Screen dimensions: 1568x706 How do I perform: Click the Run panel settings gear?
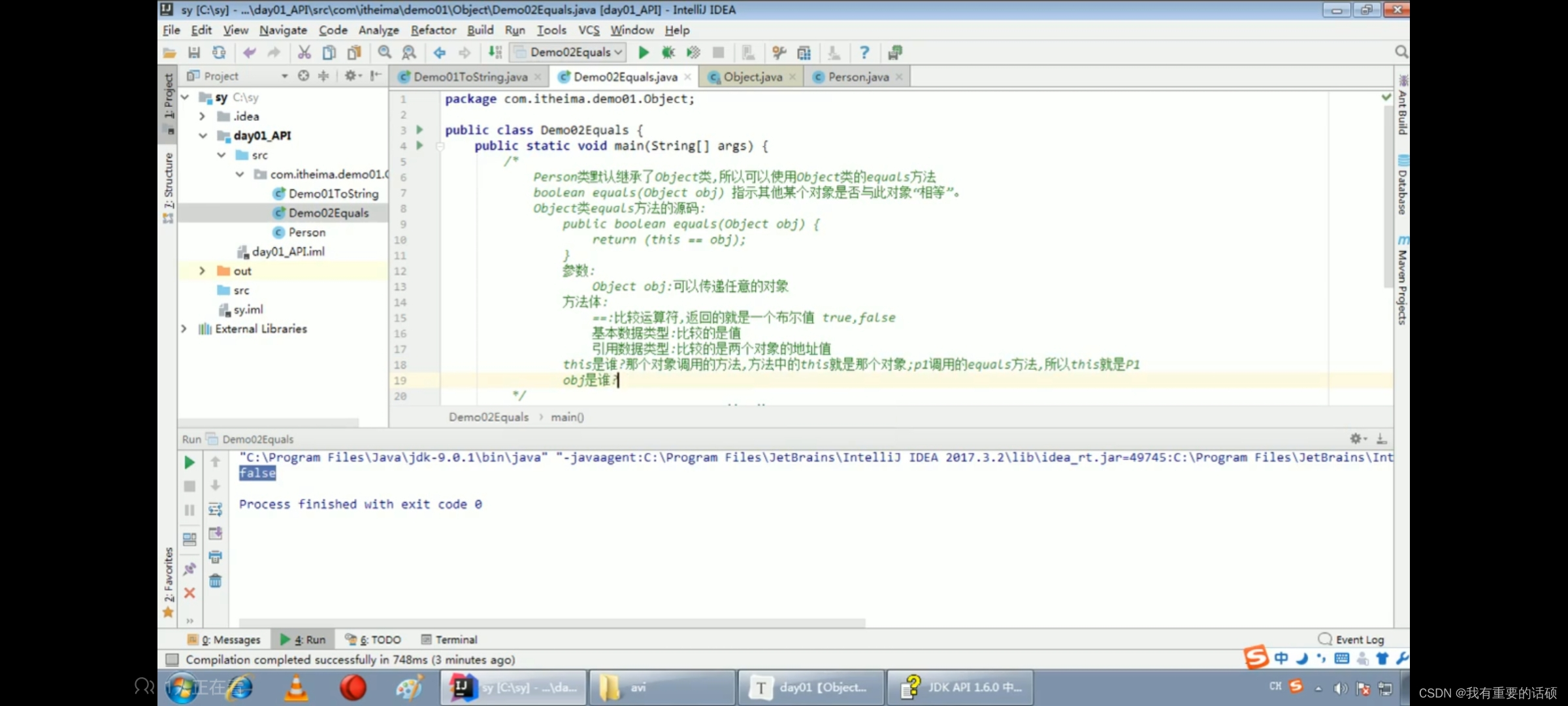1358,439
